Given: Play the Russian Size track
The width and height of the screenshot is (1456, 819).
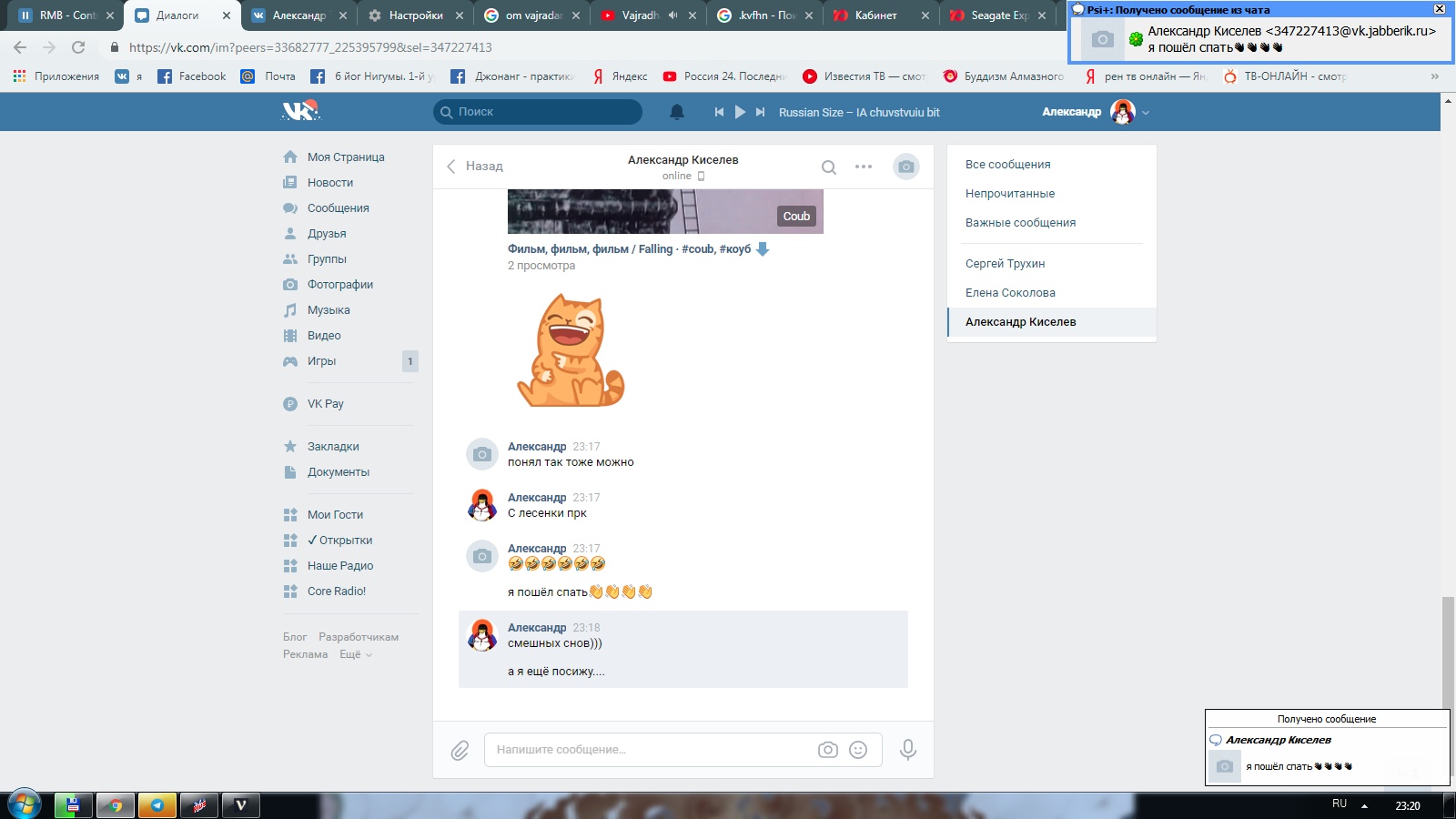Looking at the screenshot, I should [x=740, y=112].
